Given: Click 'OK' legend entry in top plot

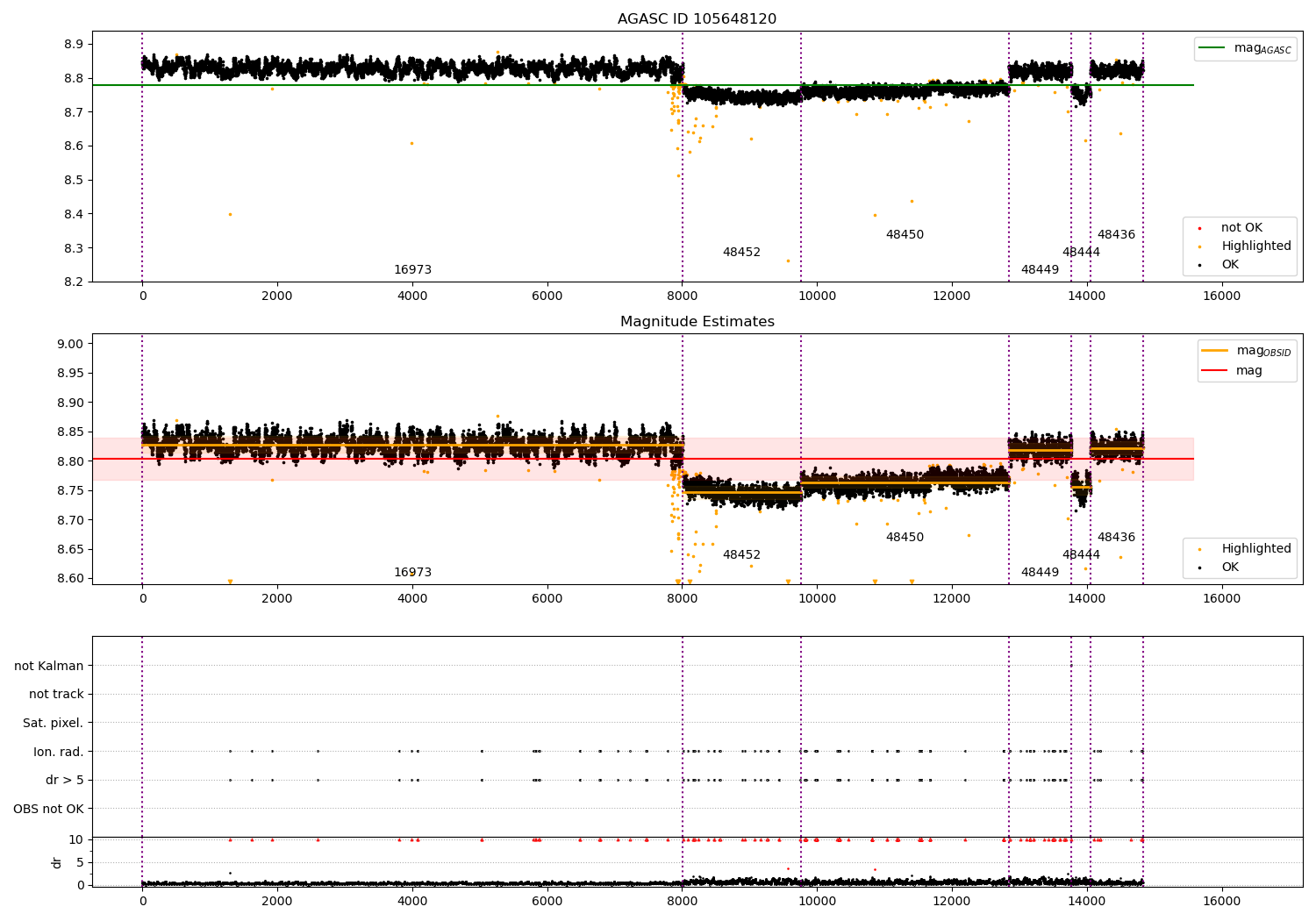Looking at the screenshot, I should (1218, 265).
